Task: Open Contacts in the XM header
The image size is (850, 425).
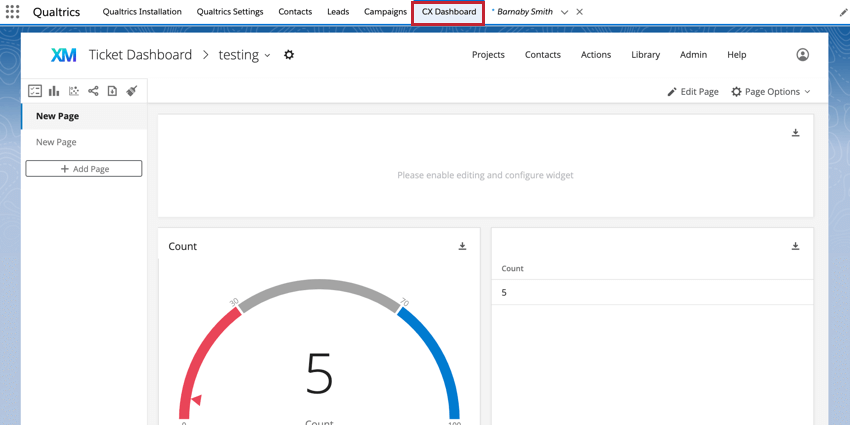Action: pos(543,55)
